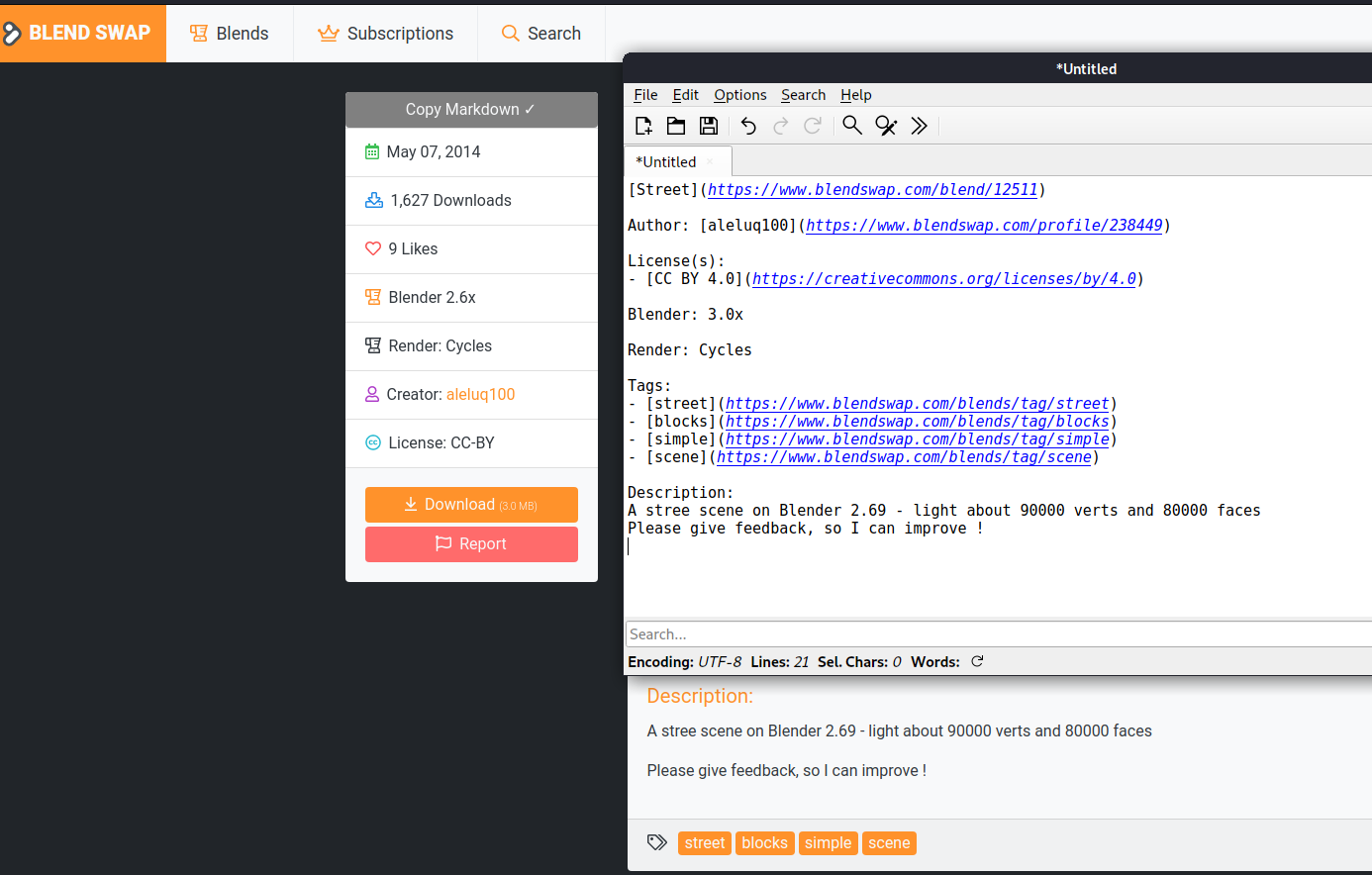
Task: Go to Blends page in navbar
Action: click(230, 34)
